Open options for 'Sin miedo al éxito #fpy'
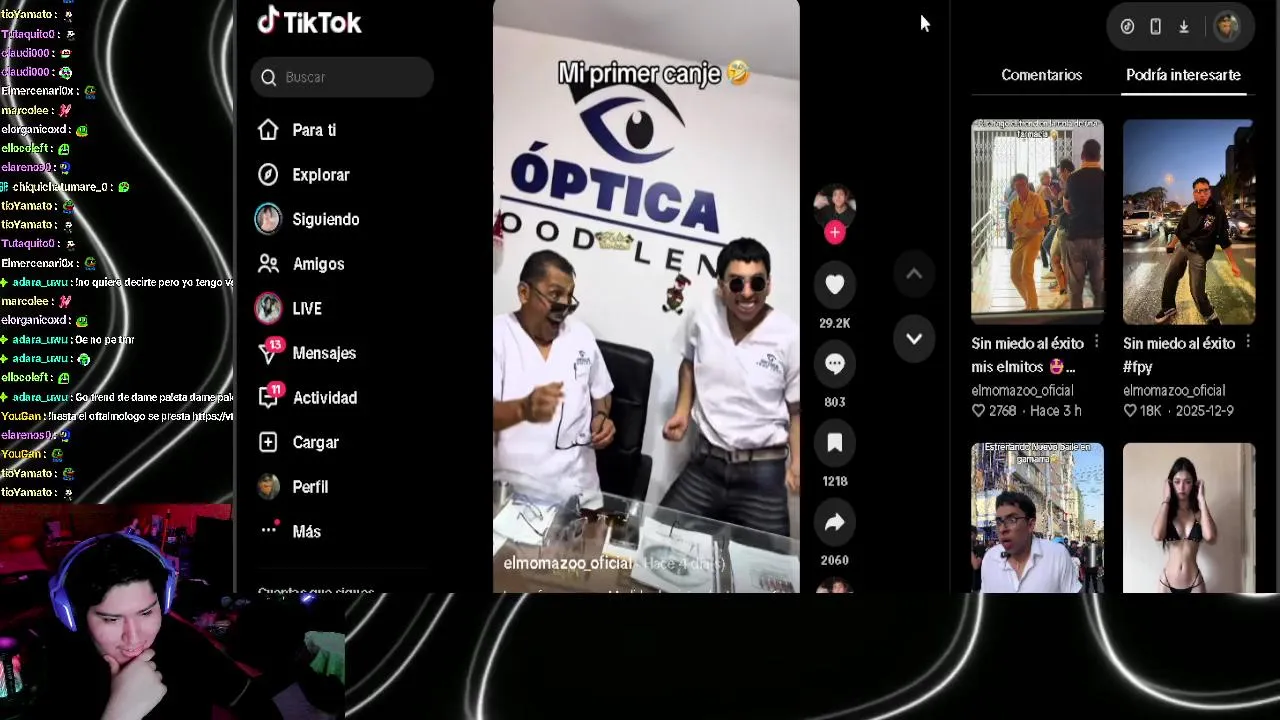The image size is (1280, 720). coord(1248,343)
